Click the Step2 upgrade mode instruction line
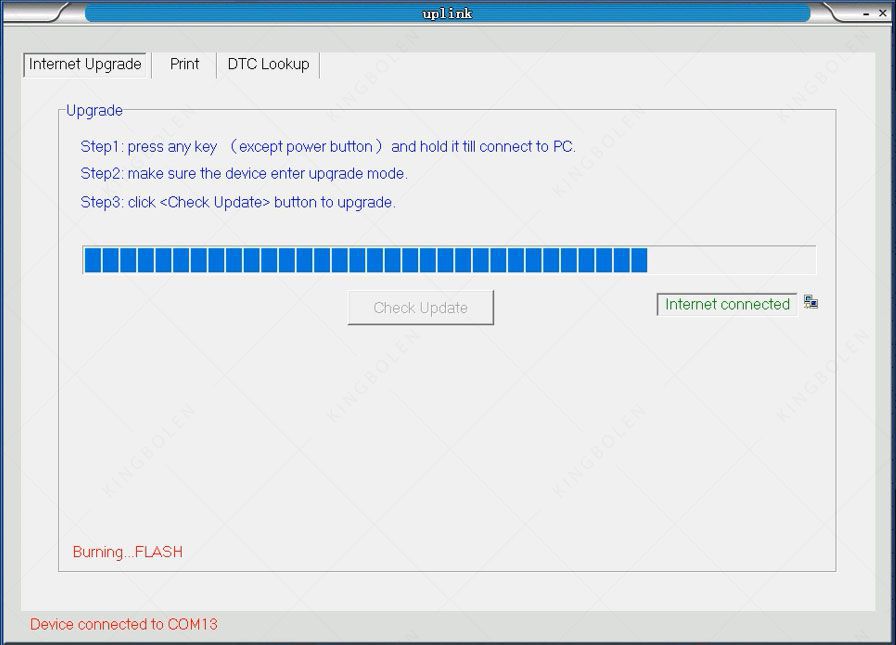 (x=244, y=174)
